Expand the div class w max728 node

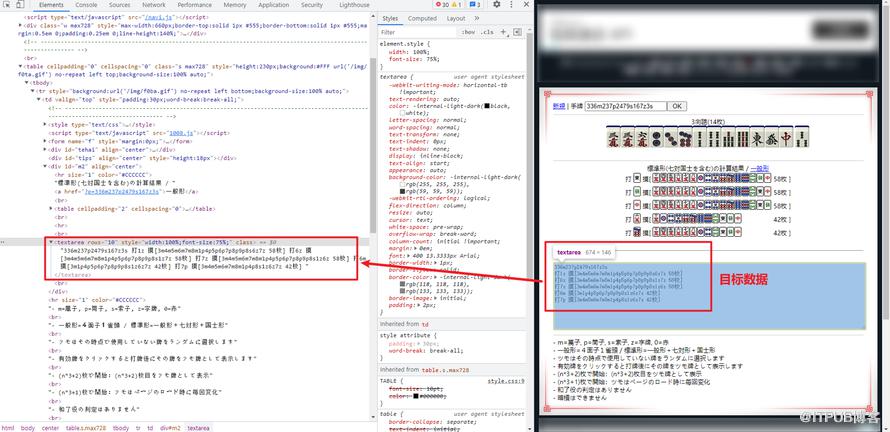(x=22, y=26)
